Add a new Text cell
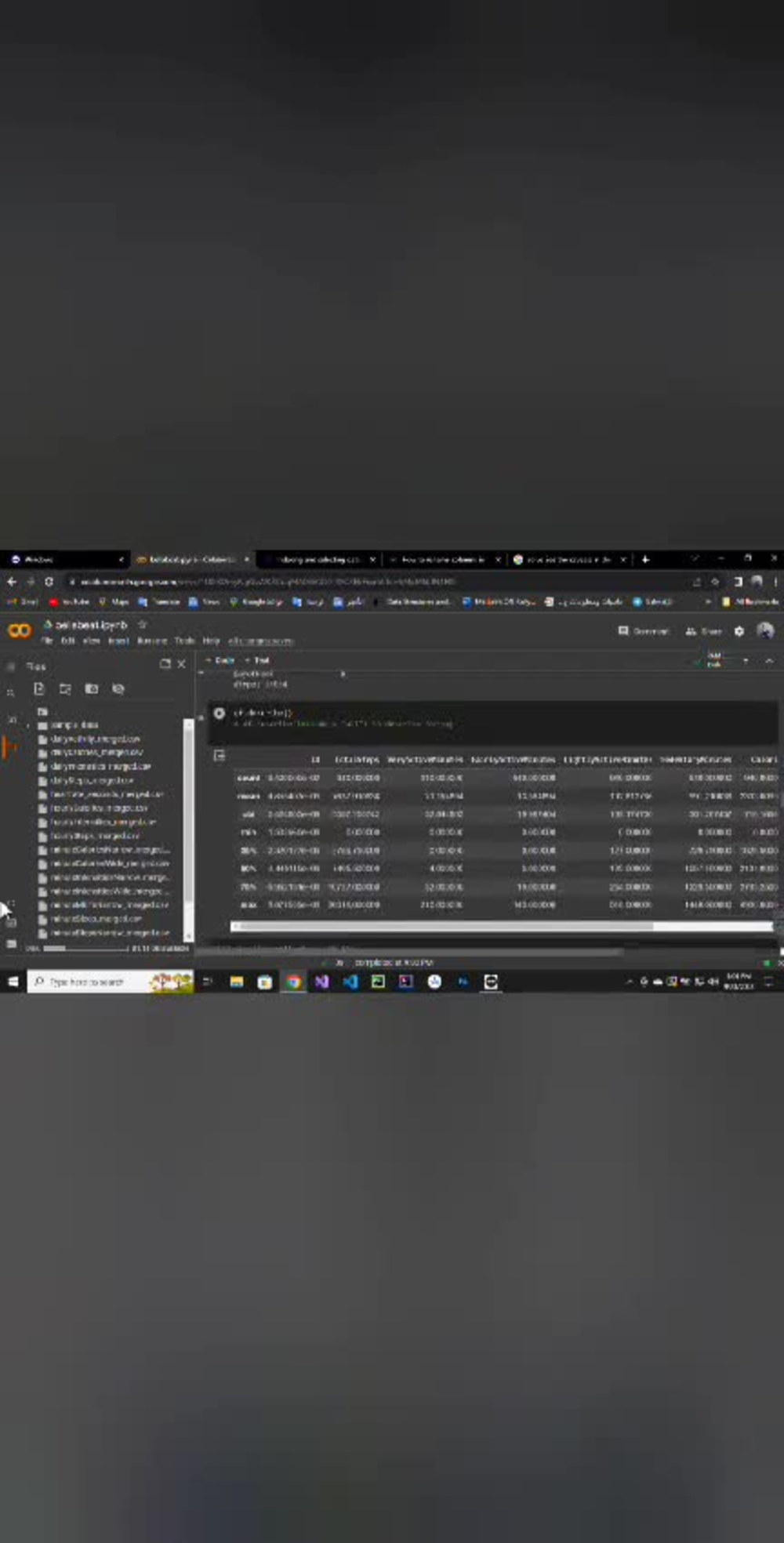784x1543 pixels. pos(257,660)
